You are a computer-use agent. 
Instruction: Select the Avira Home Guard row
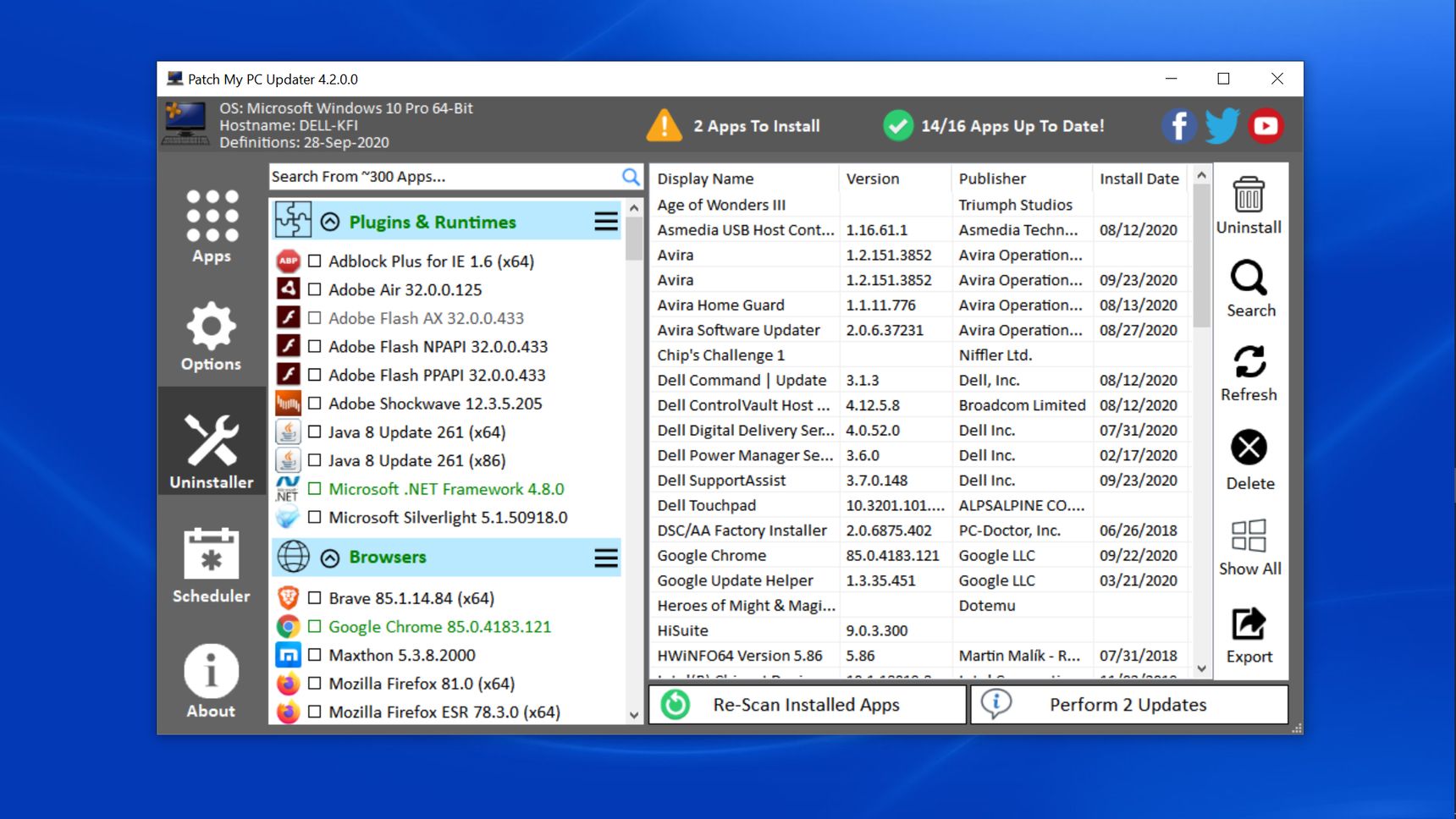tap(920, 305)
